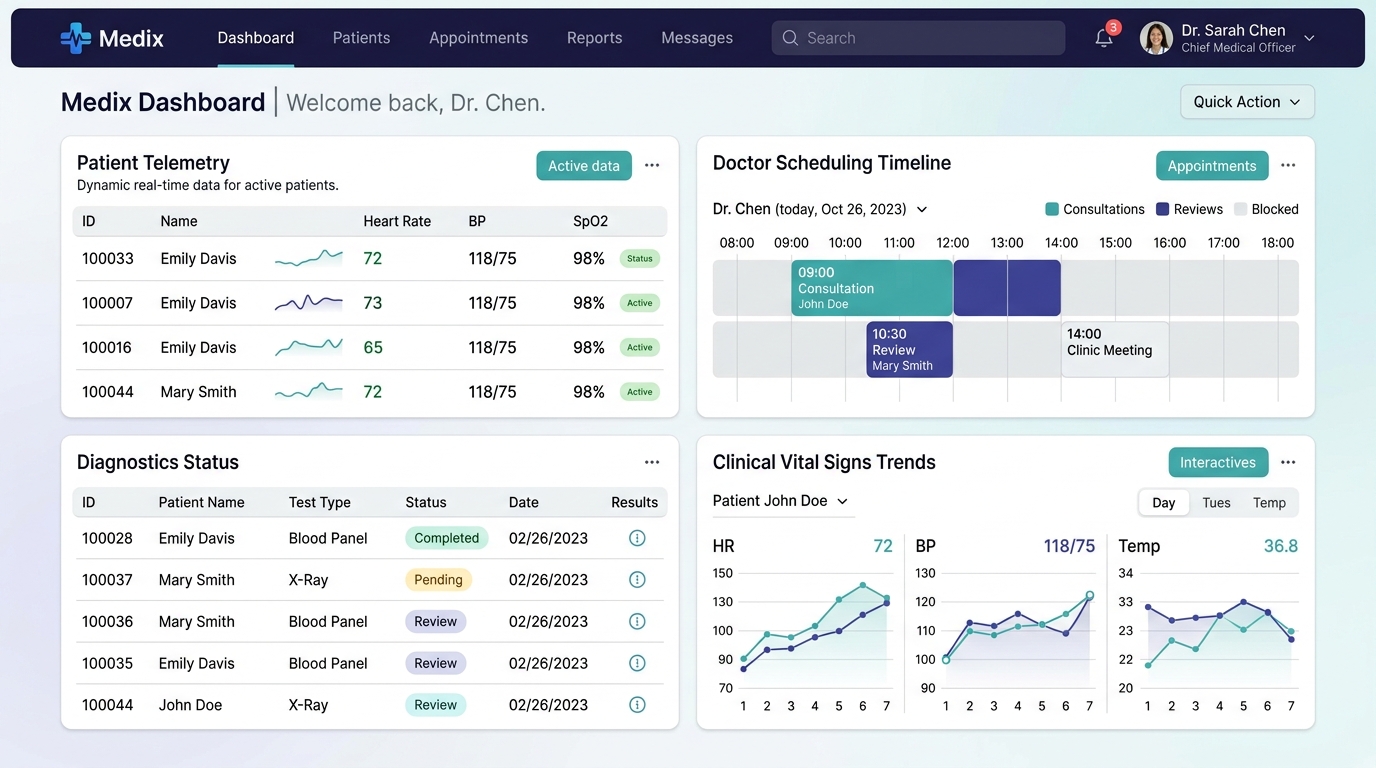Open the Quick Action dropdown

pyautogui.click(x=1247, y=102)
